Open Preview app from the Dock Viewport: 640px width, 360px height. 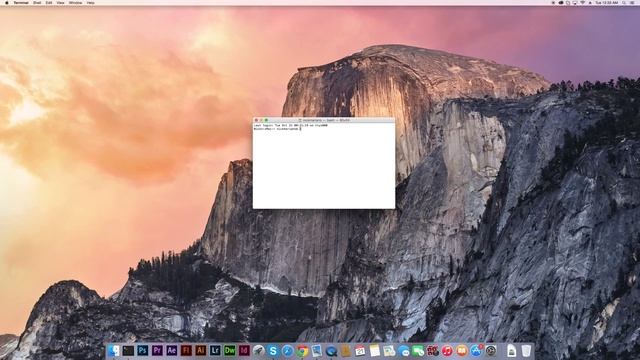(317, 350)
